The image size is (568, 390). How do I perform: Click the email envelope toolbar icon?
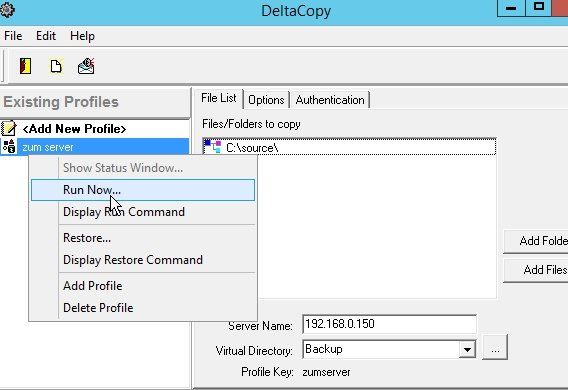tap(86, 66)
